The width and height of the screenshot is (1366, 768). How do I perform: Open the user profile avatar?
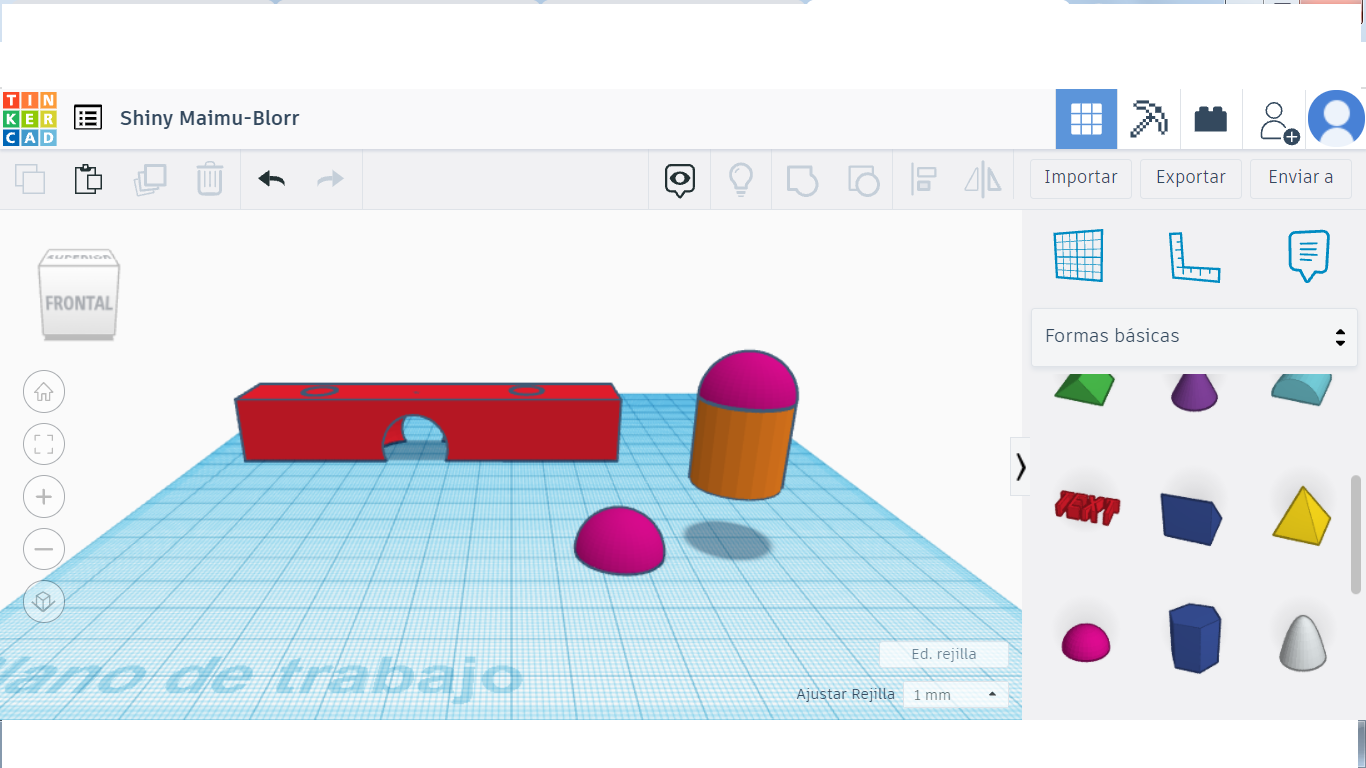[x=1336, y=119]
